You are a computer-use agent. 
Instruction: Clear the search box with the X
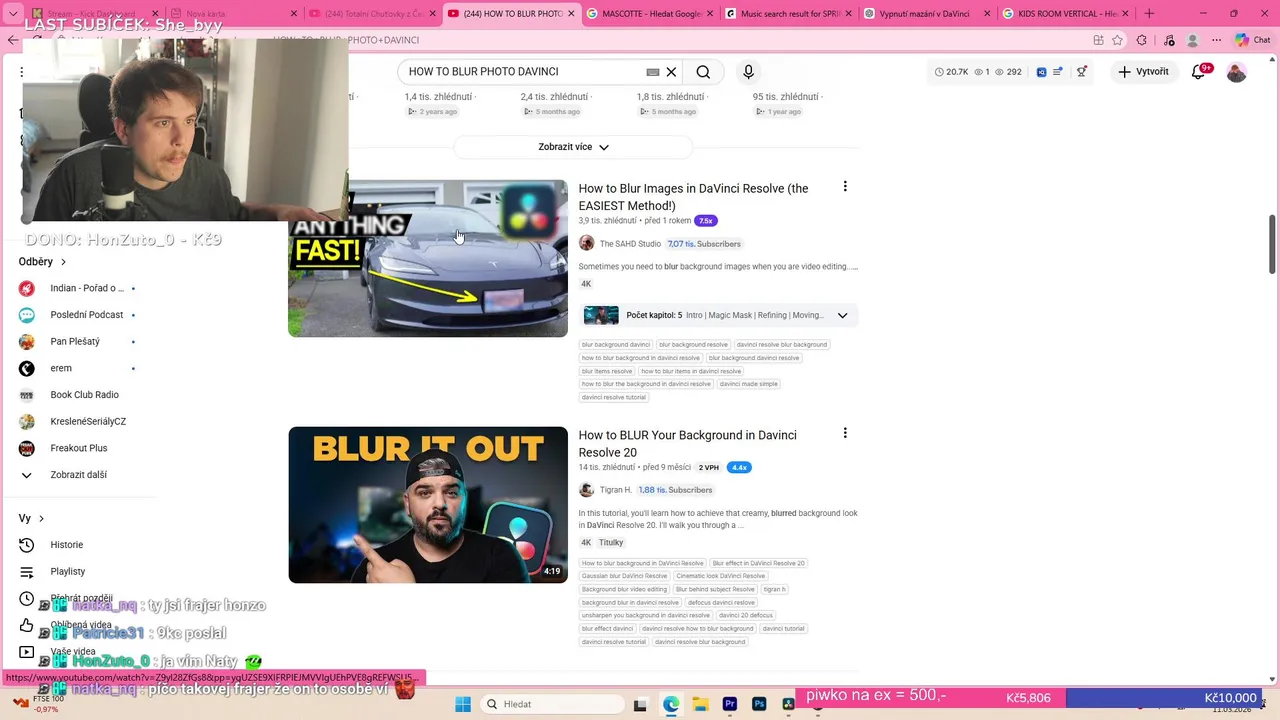pyautogui.click(x=672, y=72)
